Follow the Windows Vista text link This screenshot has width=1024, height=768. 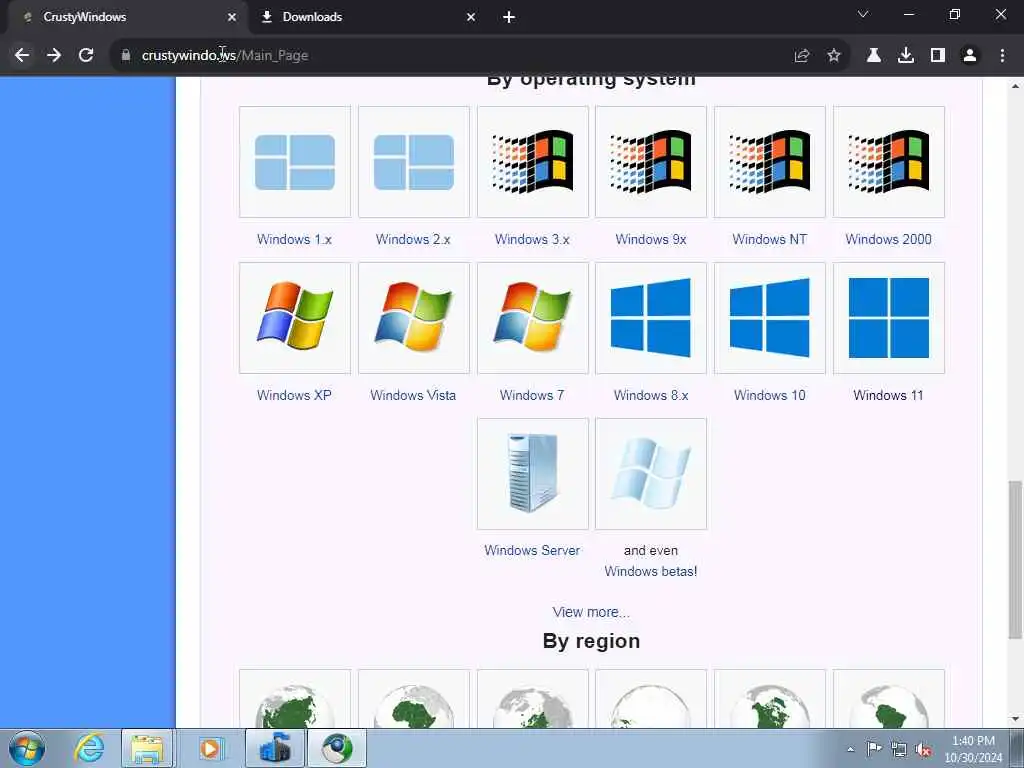pos(413,395)
